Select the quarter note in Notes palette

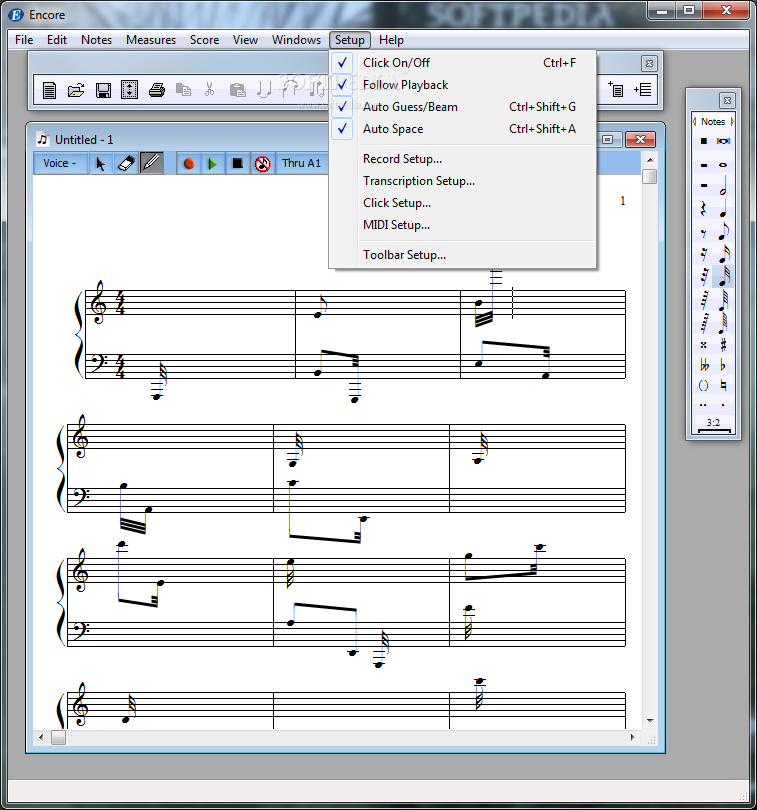pyautogui.click(x=723, y=209)
